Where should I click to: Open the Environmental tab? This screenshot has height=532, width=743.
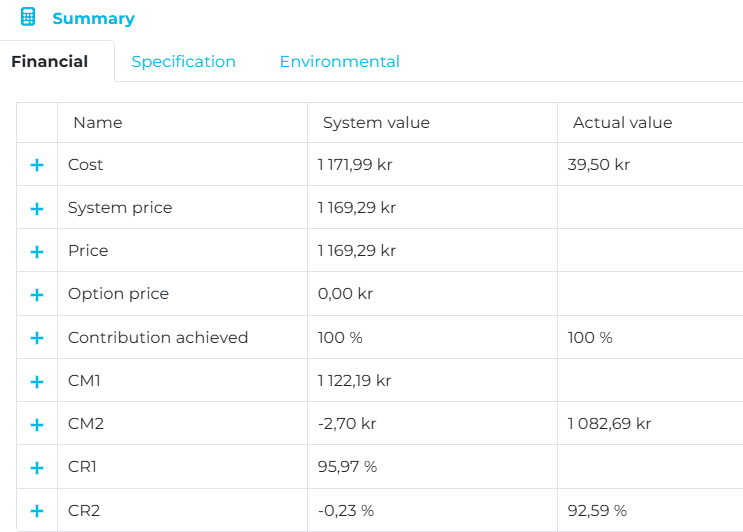click(x=339, y=62)
